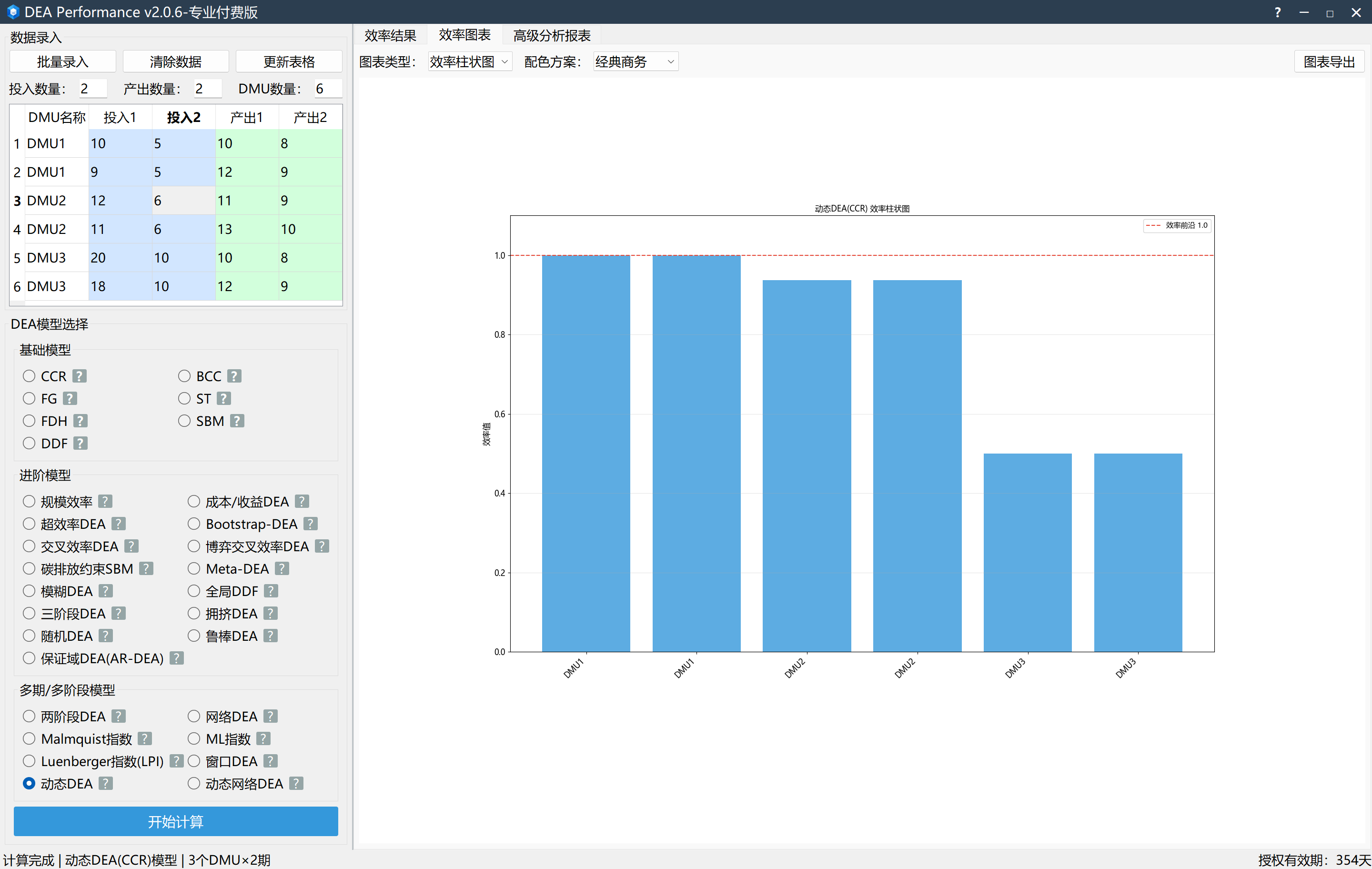Viewport: 1372px width, 869px height.
Task: Open the FG model help icon
Action: tap(70, 398)
